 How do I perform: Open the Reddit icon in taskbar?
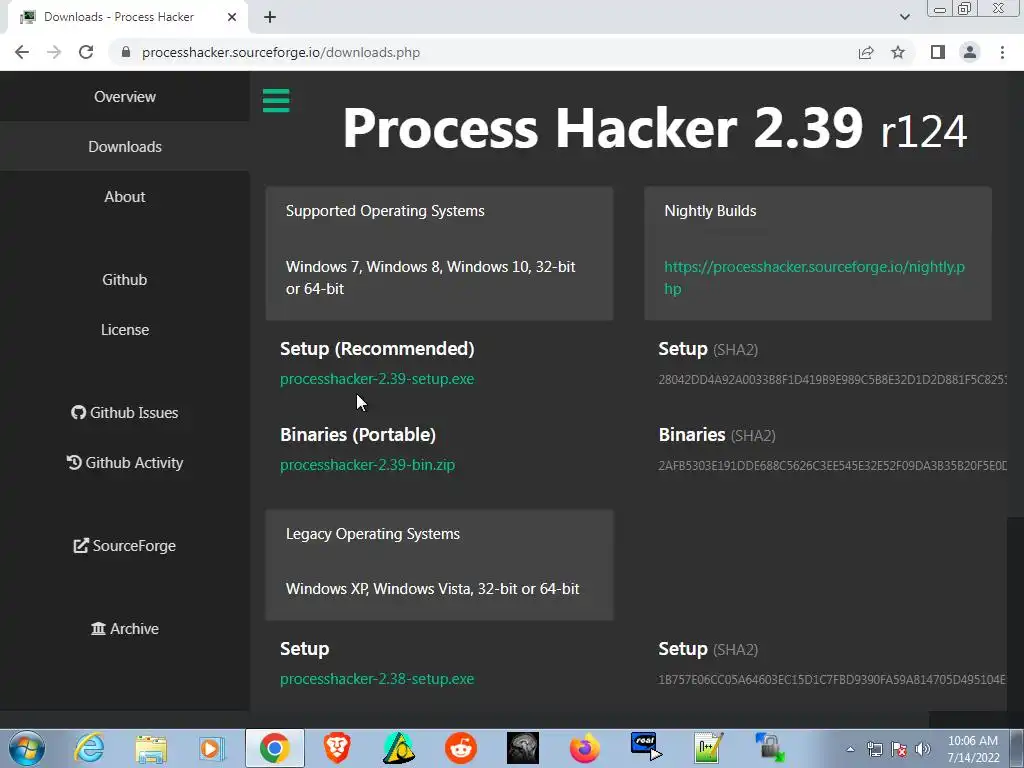[x=461, y=748]
